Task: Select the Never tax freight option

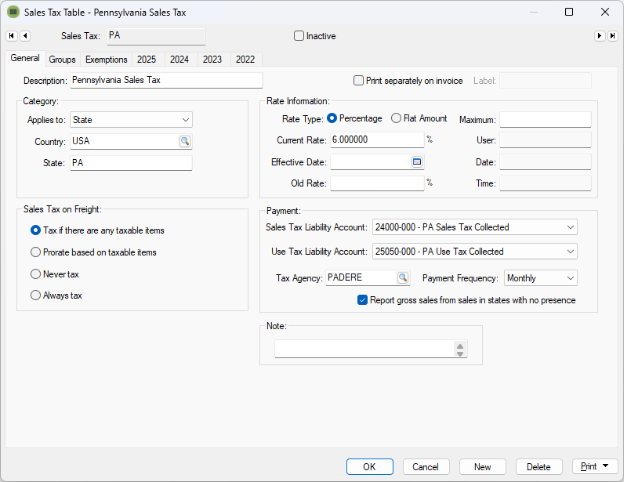Action: coord(36,274)
